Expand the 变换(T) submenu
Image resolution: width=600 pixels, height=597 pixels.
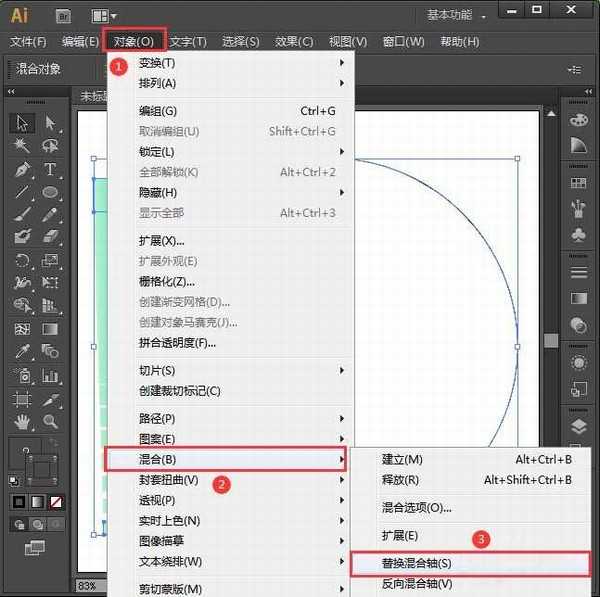tap(240, 63)
